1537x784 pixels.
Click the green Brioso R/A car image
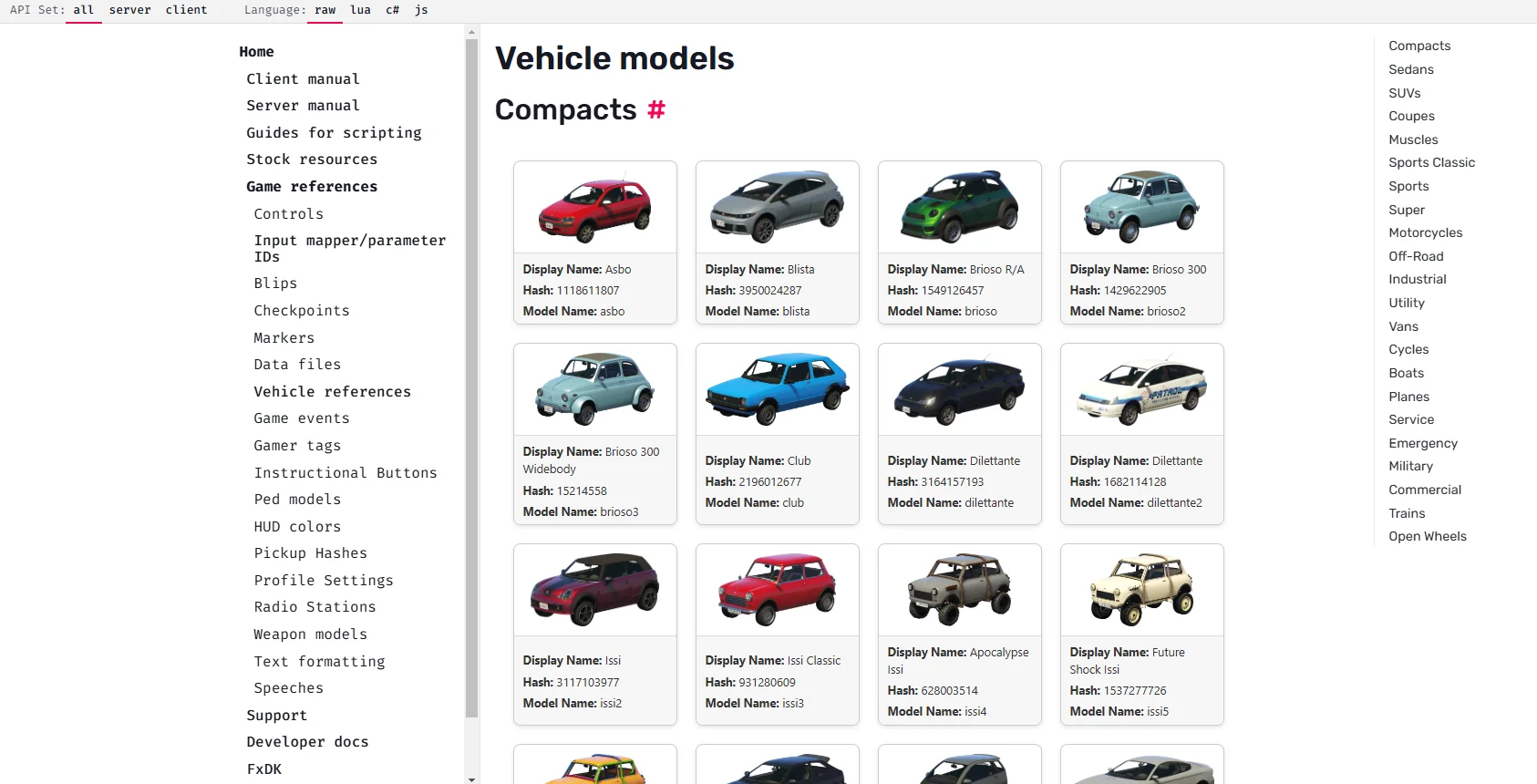[959, 208]
